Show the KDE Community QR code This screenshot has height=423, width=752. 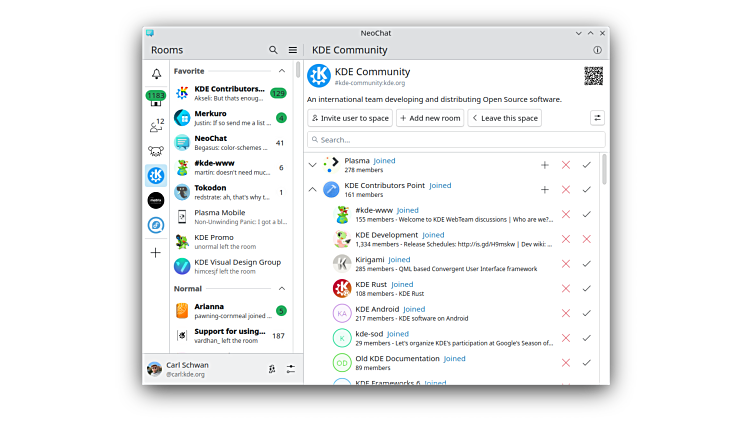pos(594,76)
